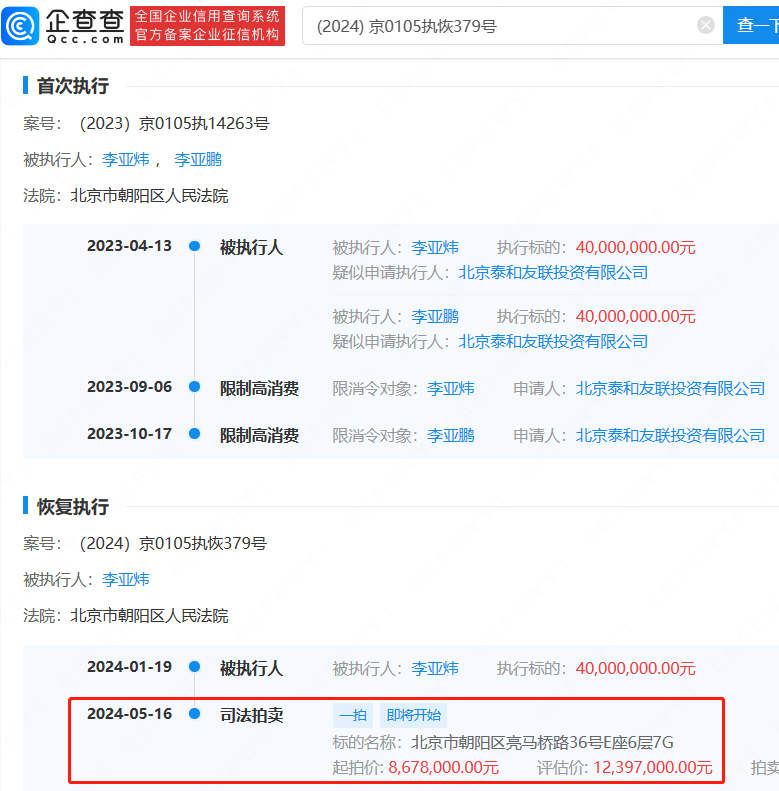This screenshot has height=791, width=779.
Task: Select the 2023-10-17 timeline dot
Action: pyautogui.click(x=195, y=434)
